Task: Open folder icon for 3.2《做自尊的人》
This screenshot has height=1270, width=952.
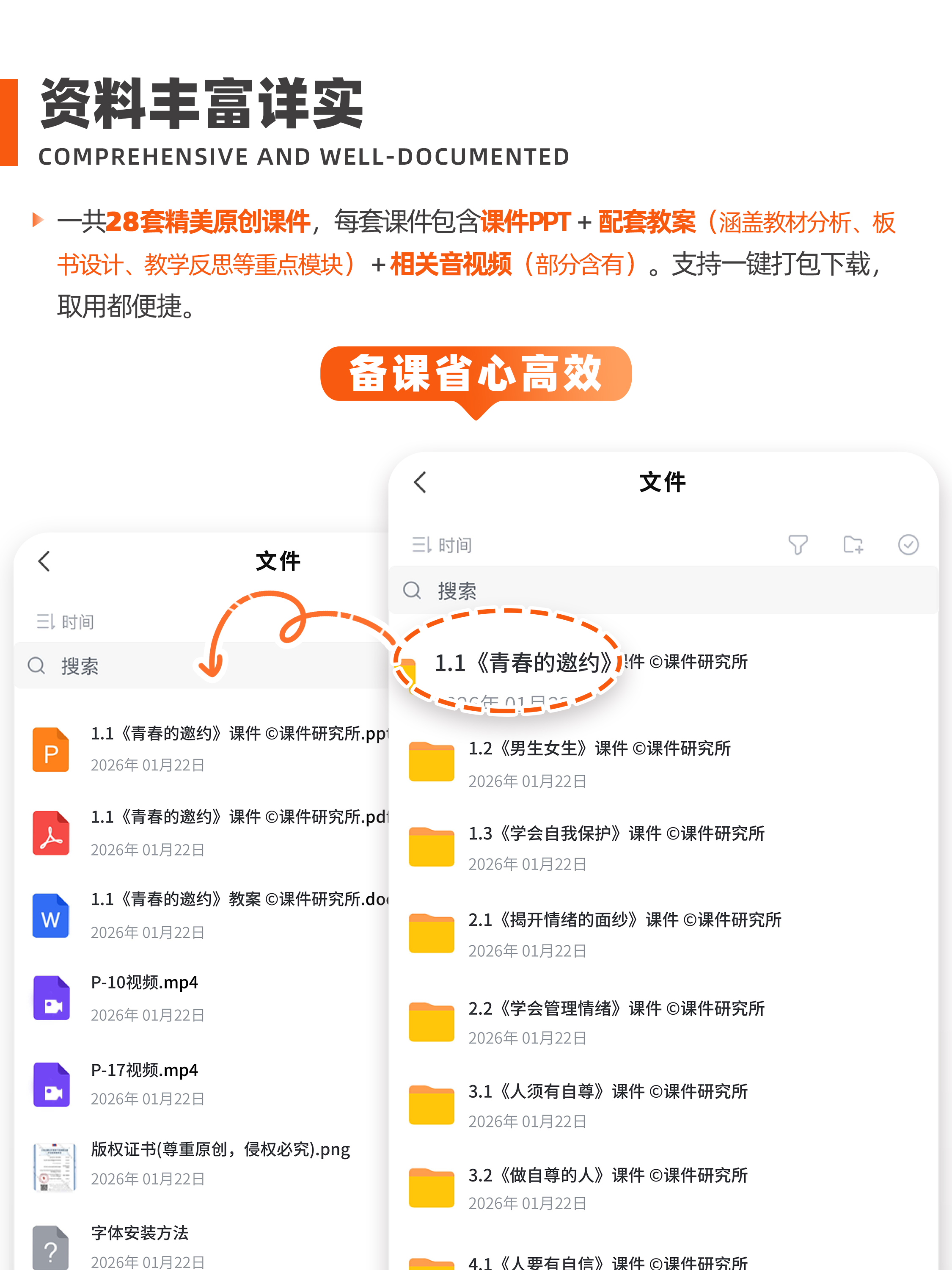Action: point(432,1187)
